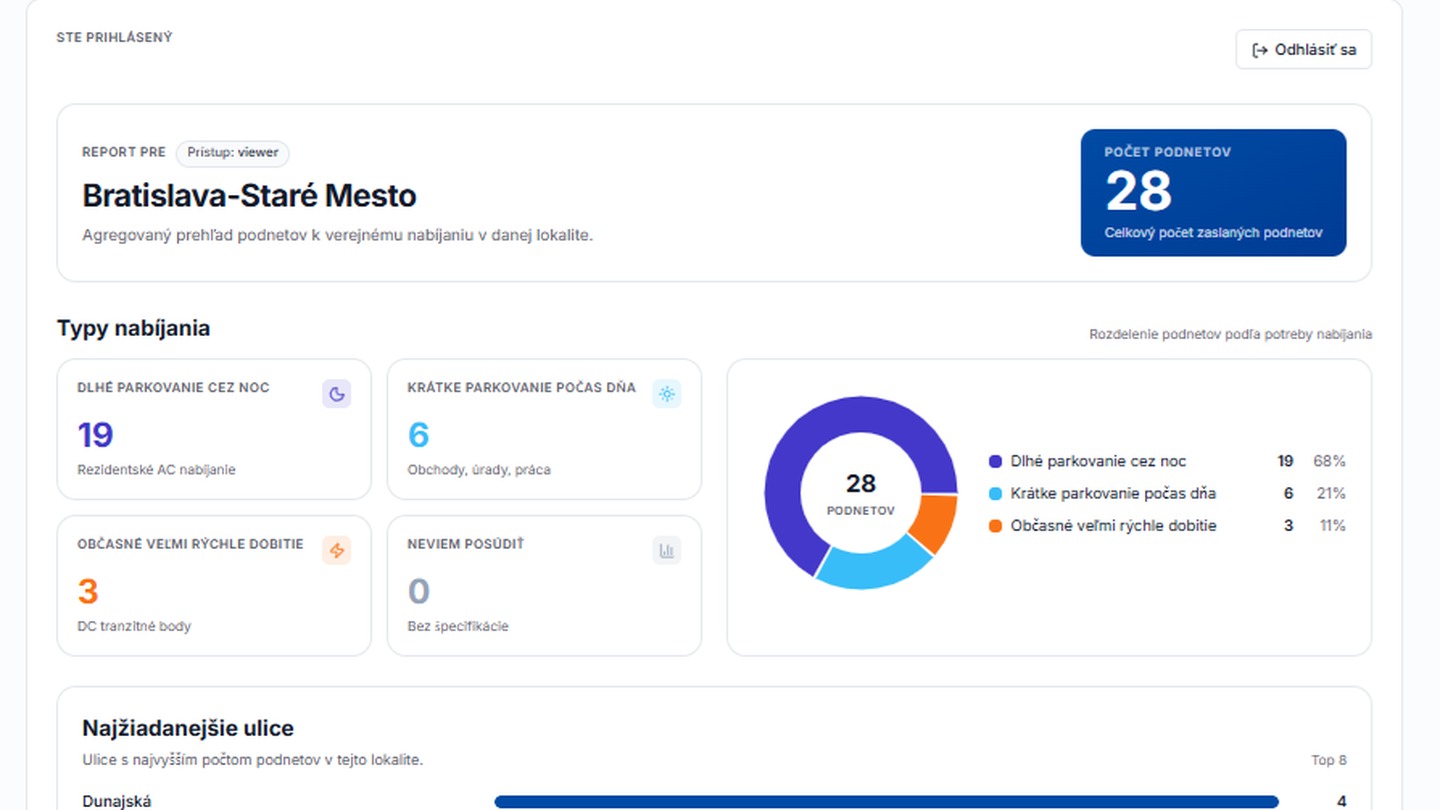Click the Prístup: viewer access badge

(233, 153)
